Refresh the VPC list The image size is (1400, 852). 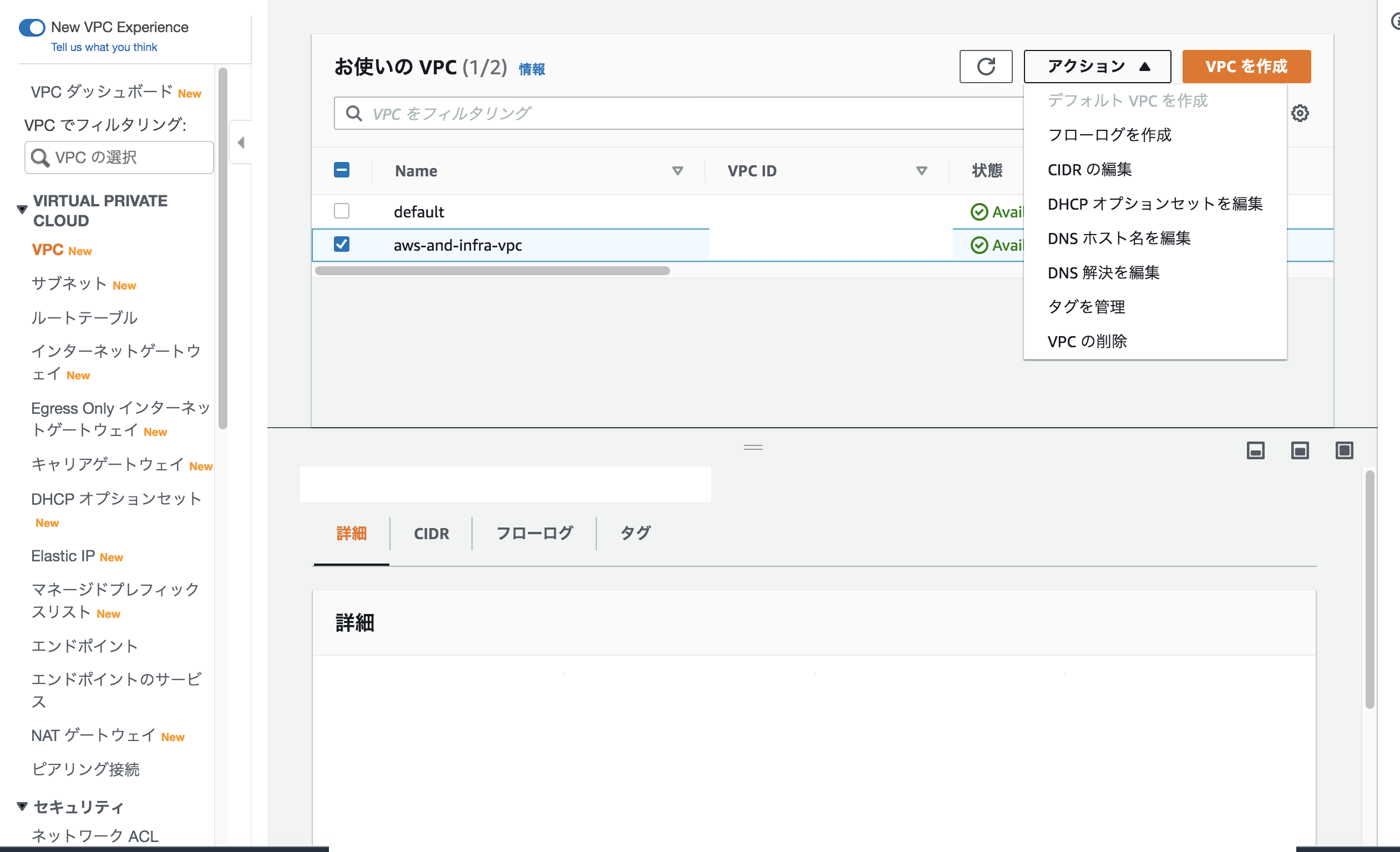(986, 67)
